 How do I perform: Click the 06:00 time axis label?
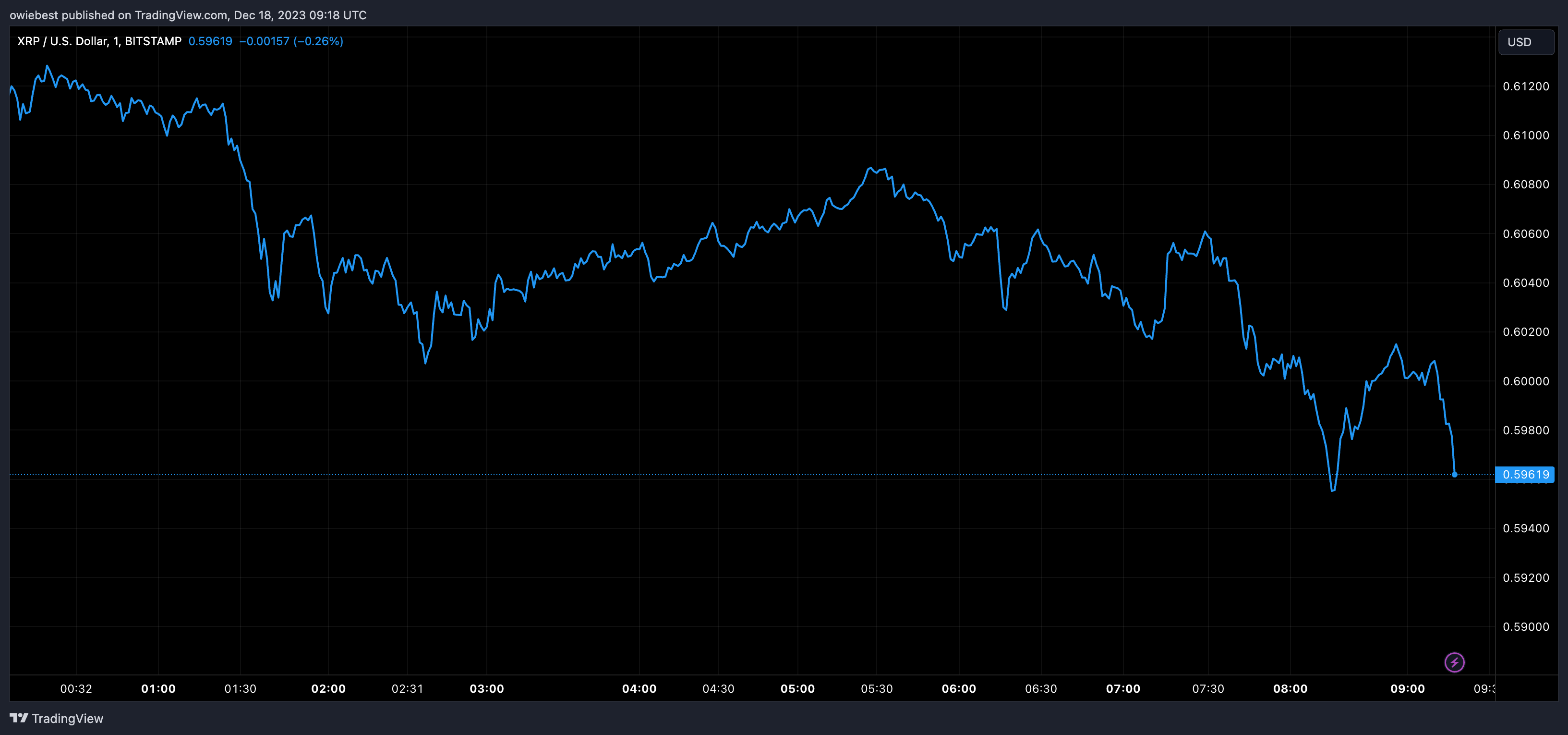tap(959, 689)
